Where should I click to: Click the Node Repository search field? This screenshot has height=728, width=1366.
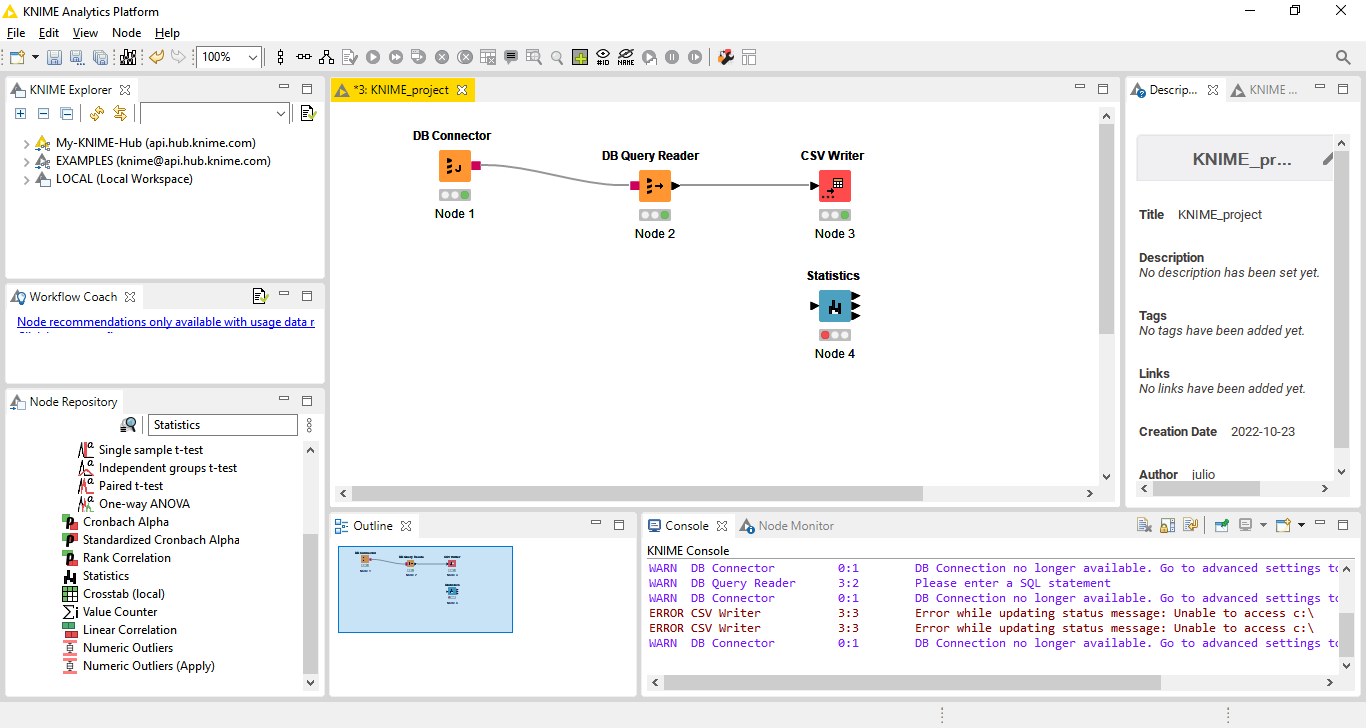pyautogui.click(x=223, y=425)
